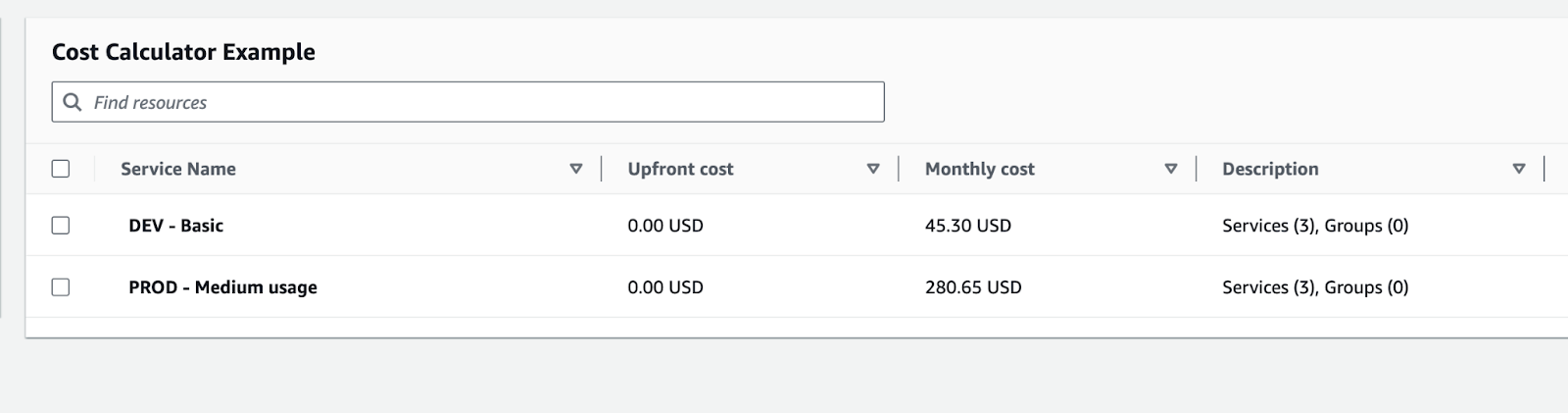
Task: Click the Monthly cost column header label
Action: click(980, 169)
